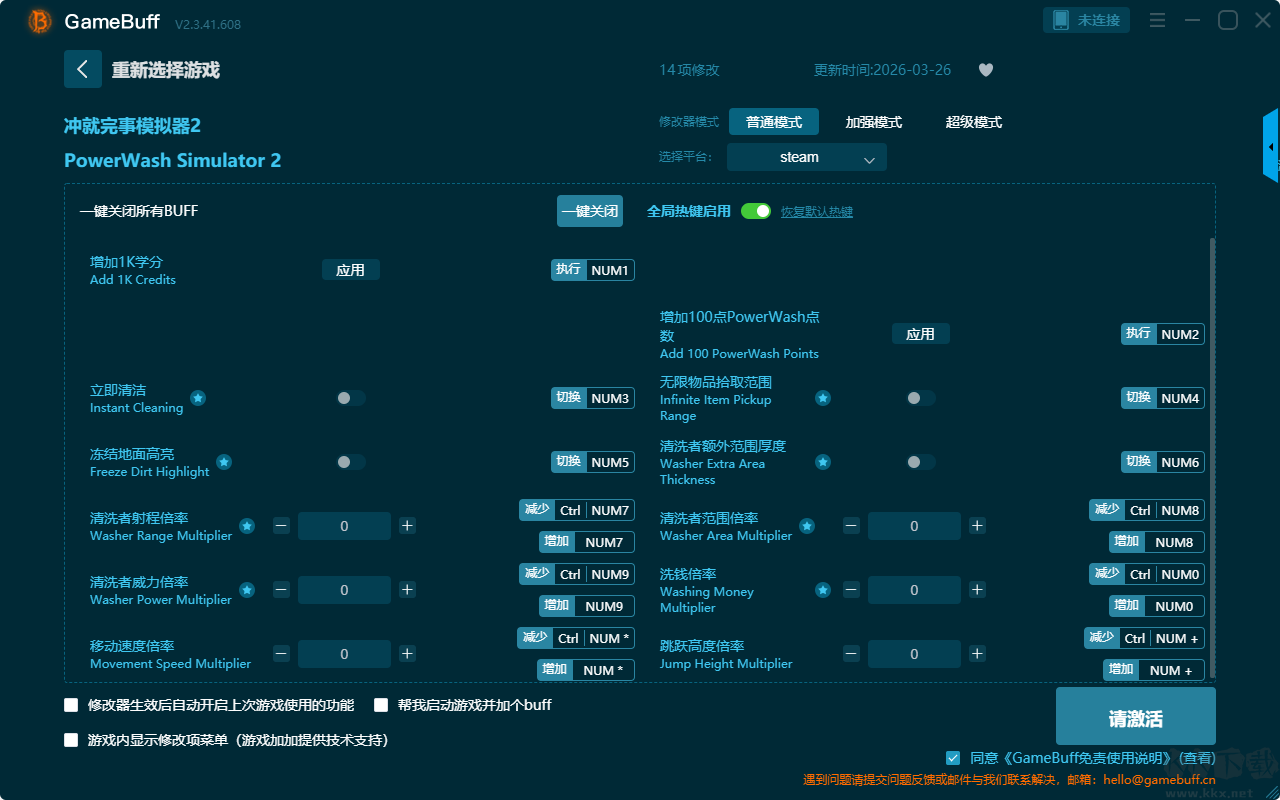Click star icon beside Washing Money Multiplier
1280x800 pixels.
pos(822,590)
